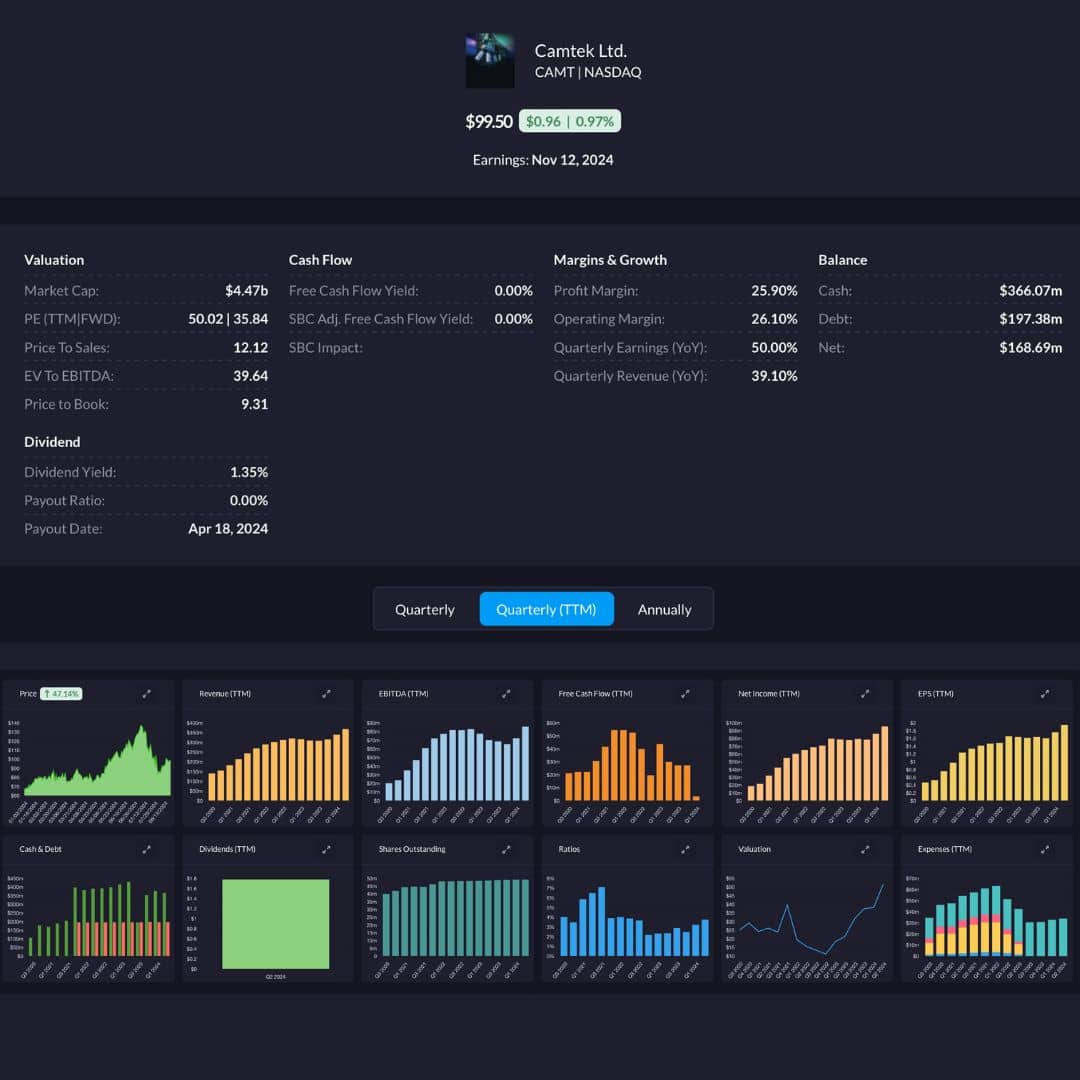Click the Dividends (TTM) green bar

pyautogui.click(x=276, y=924)
